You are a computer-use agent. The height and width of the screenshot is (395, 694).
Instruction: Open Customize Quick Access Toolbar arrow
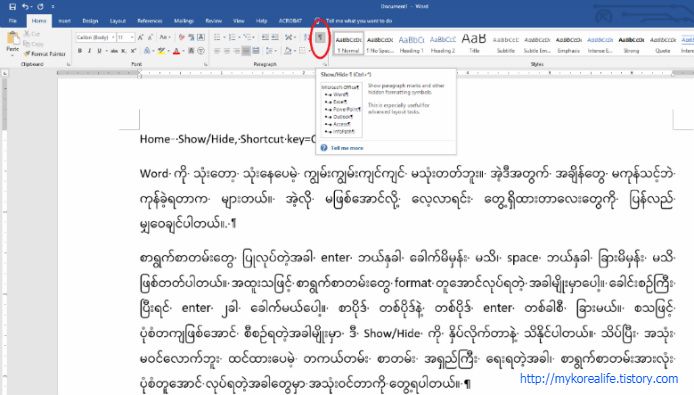[53, 7]
